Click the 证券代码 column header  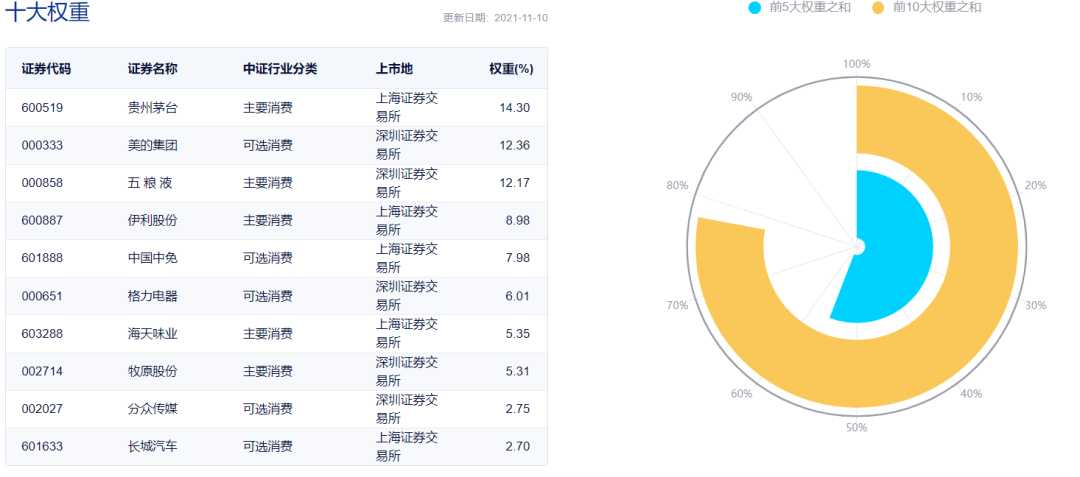click(46, 69)
